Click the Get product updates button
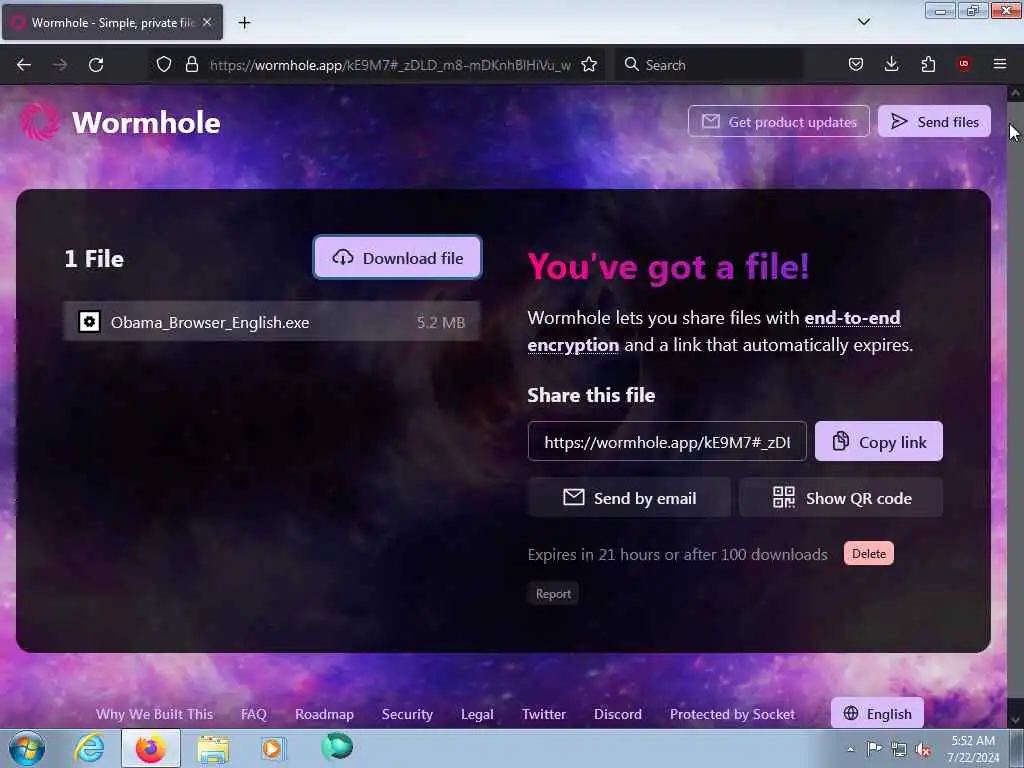 coord(778,121)
